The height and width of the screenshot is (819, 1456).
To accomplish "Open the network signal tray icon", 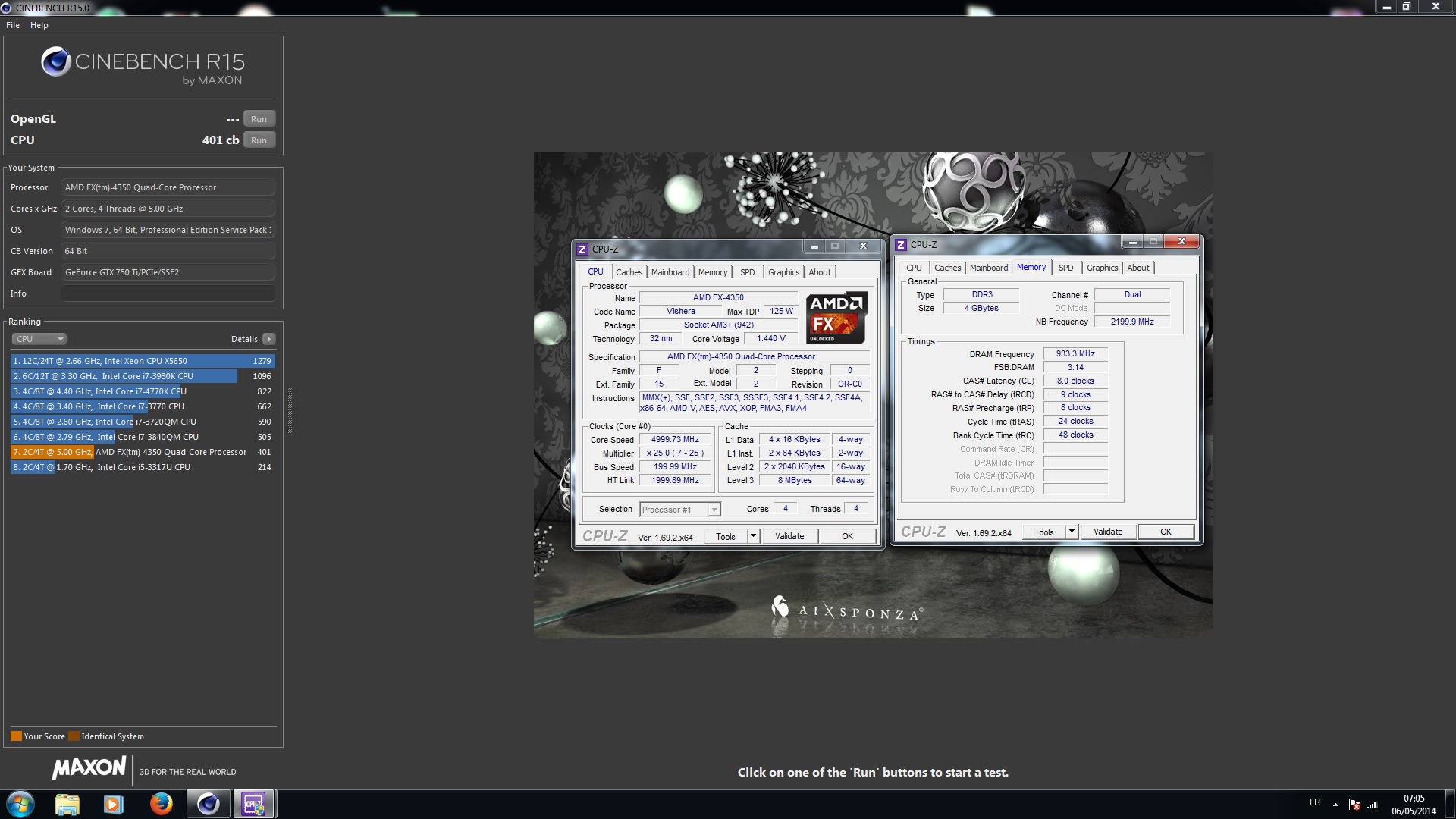I will 1372,805.
